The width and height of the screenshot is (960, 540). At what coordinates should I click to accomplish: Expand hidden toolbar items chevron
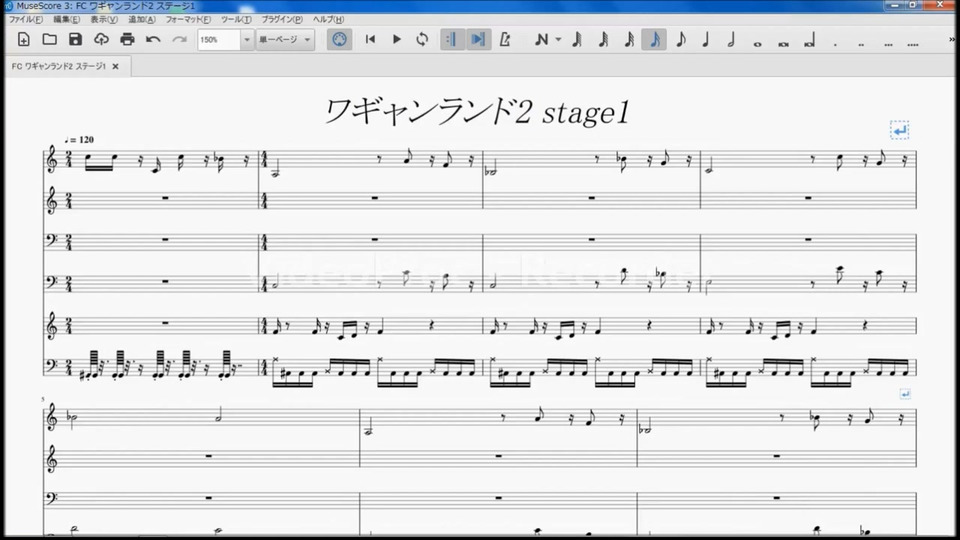[x=952, y=40]
